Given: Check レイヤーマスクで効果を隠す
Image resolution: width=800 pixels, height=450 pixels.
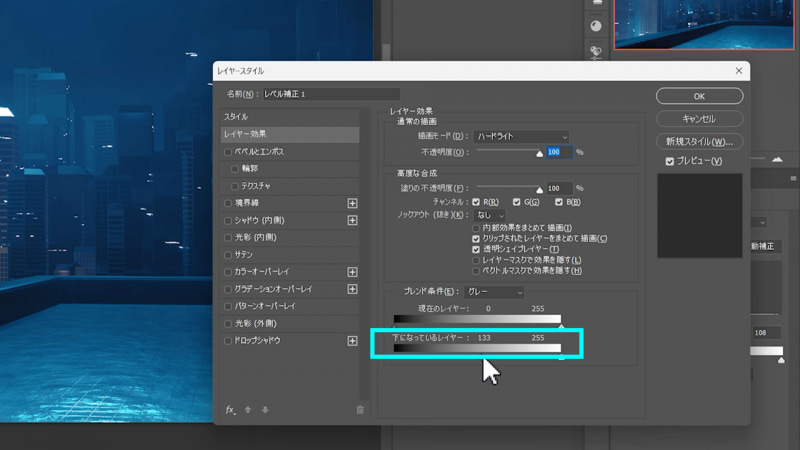Looking at the screenshot, I should click(476, 260).
